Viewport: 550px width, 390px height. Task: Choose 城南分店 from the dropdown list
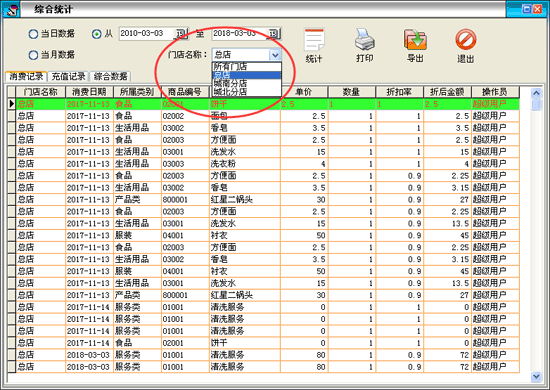click(x=247, y=83)
